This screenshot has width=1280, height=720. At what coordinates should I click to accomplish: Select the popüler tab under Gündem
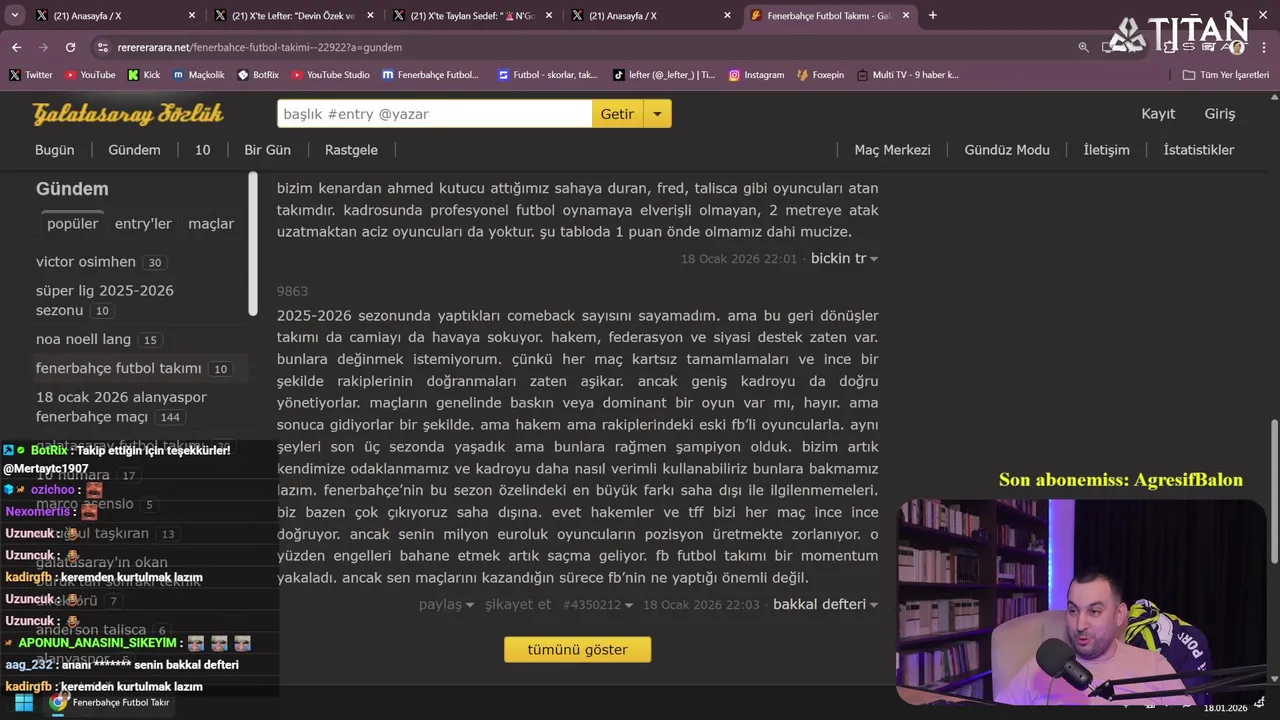[72, 224]
